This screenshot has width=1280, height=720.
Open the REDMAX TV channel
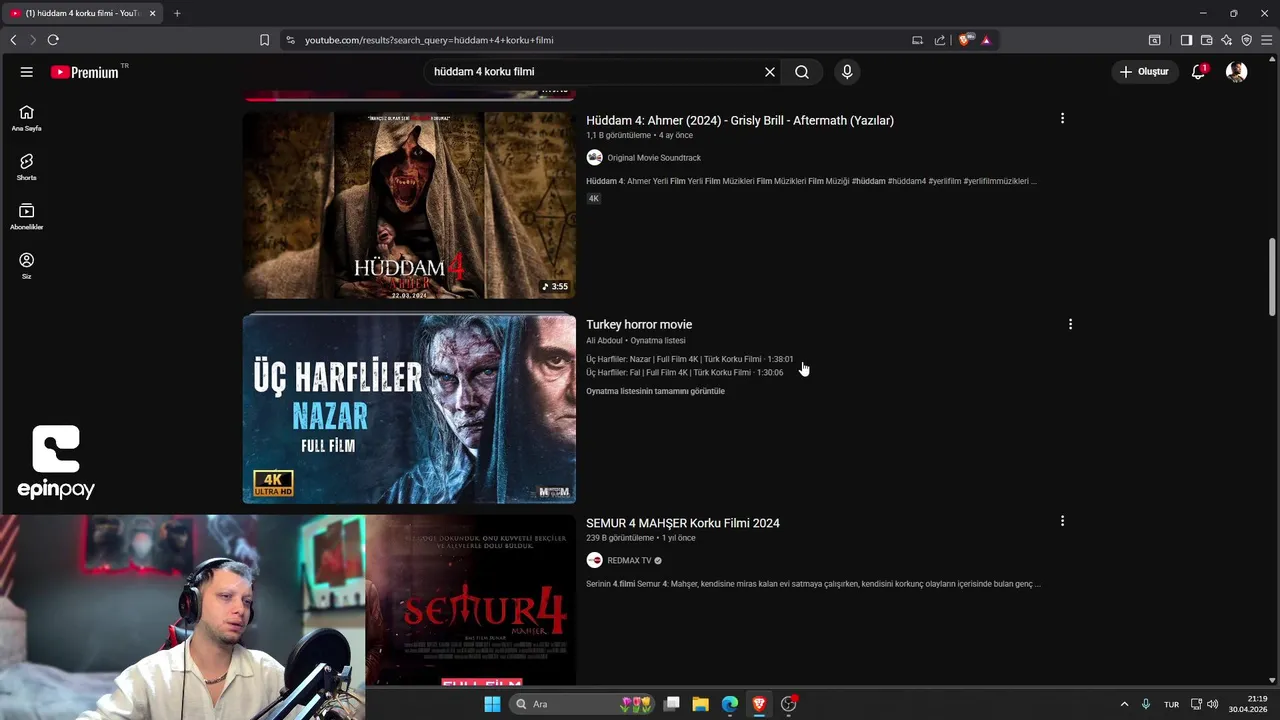coord(629,561)
